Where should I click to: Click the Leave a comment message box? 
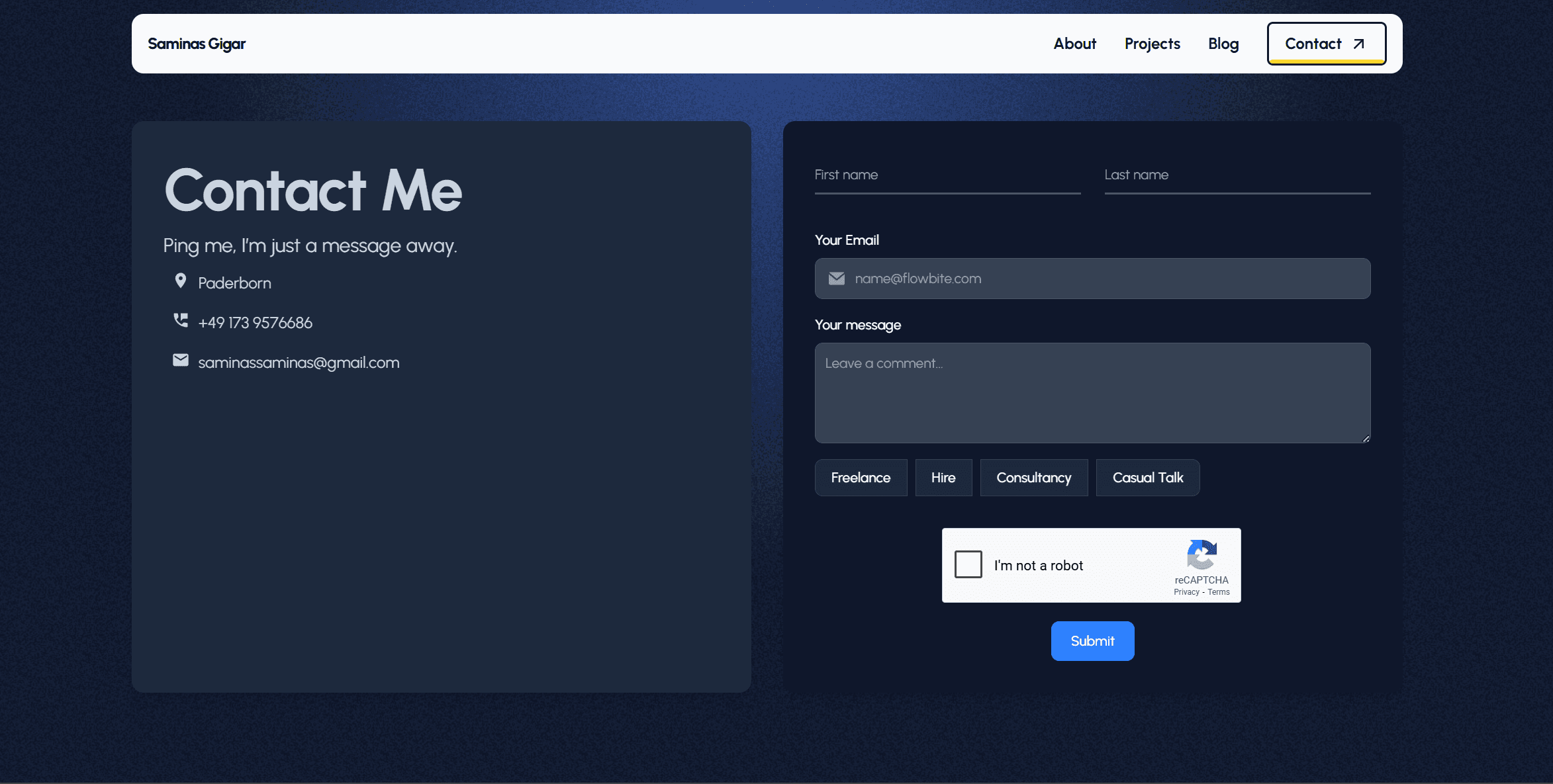point(1092,393)
